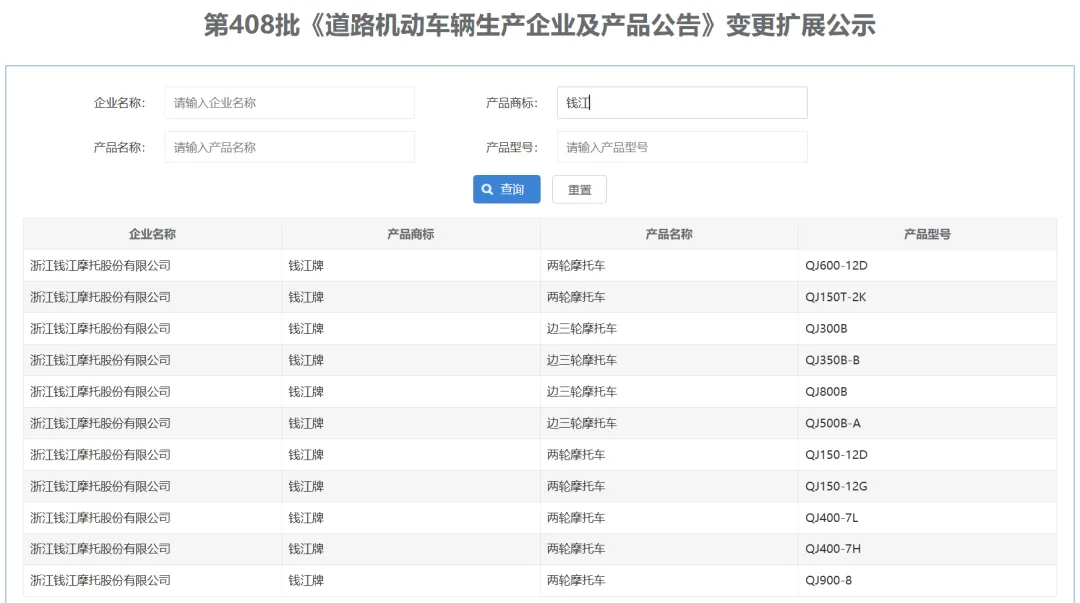Screen dimensions: 1080x603
Task: Click 钱江牌 in the QJ150T-2K row
Action: tap(306, 297)
